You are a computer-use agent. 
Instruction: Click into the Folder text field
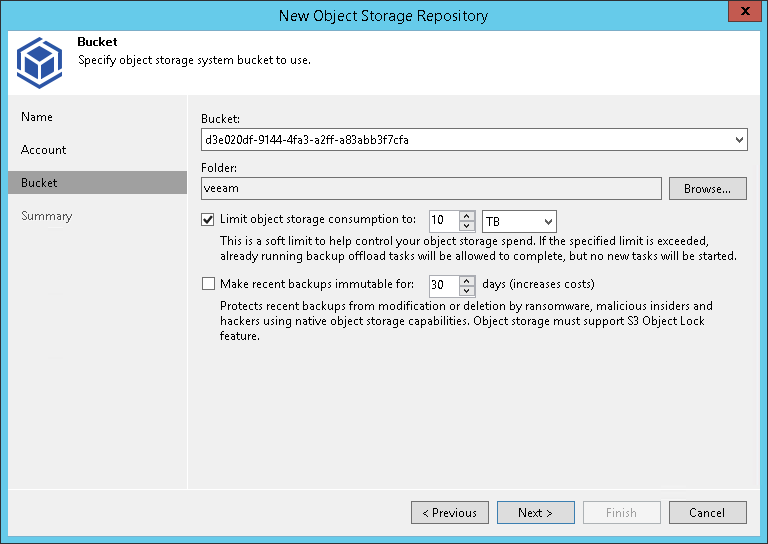[x=430, y=188]
